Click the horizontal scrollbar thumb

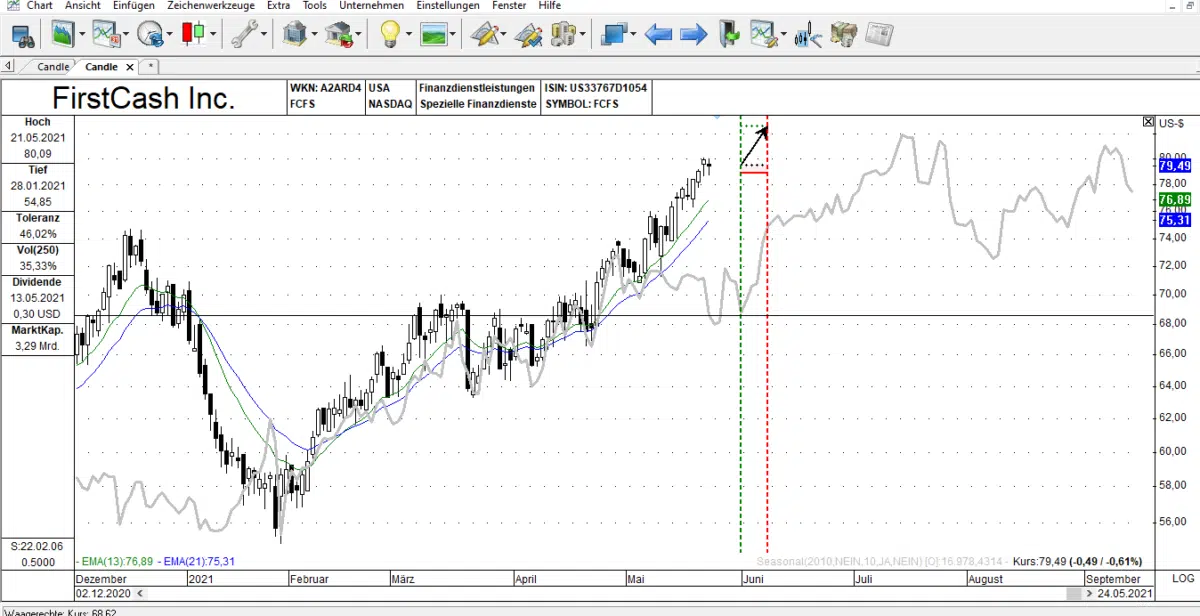[x=1074, y=593]
